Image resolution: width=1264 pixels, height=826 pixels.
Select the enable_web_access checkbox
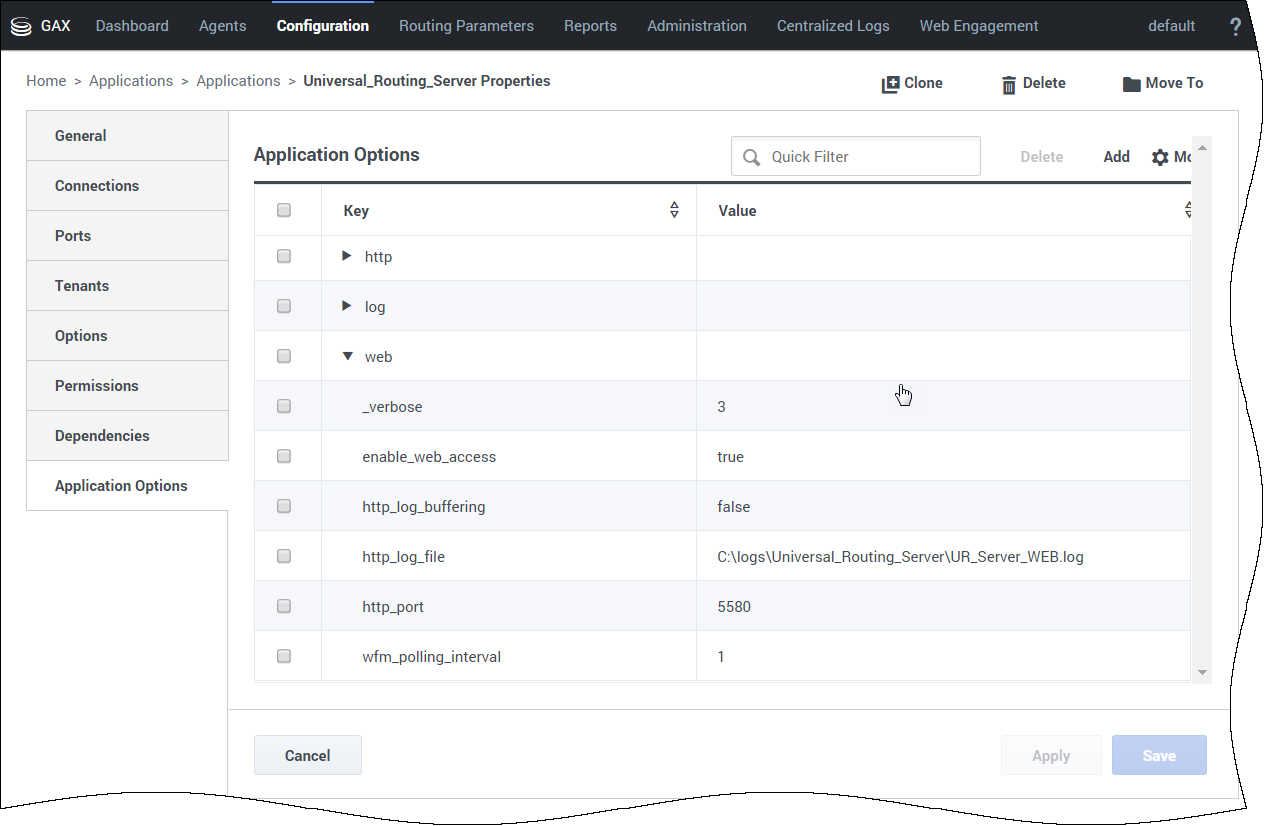(x=284, y=456)
